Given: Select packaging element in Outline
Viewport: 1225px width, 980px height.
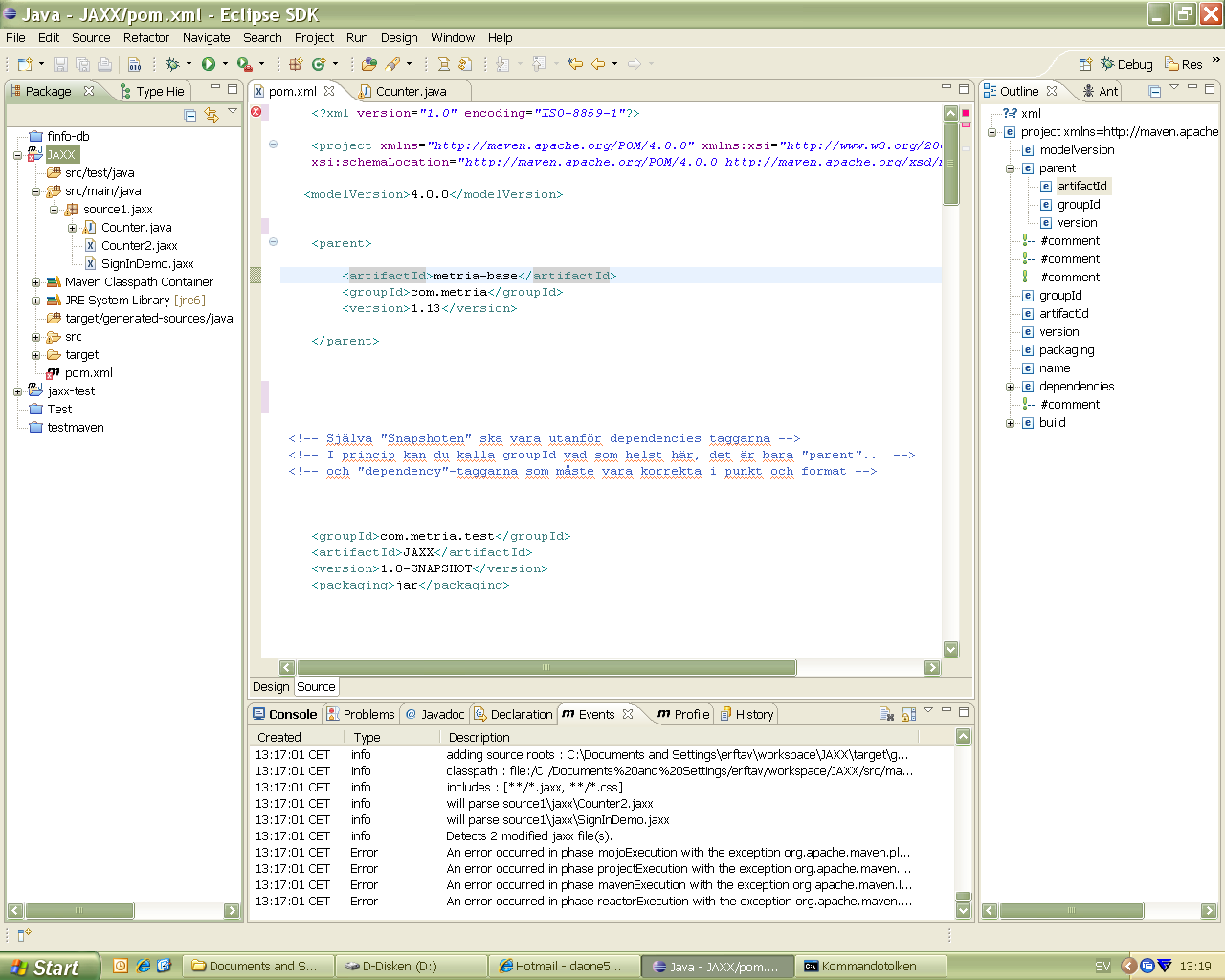Looking at the screenshot, I should (x=1066, y=350).
